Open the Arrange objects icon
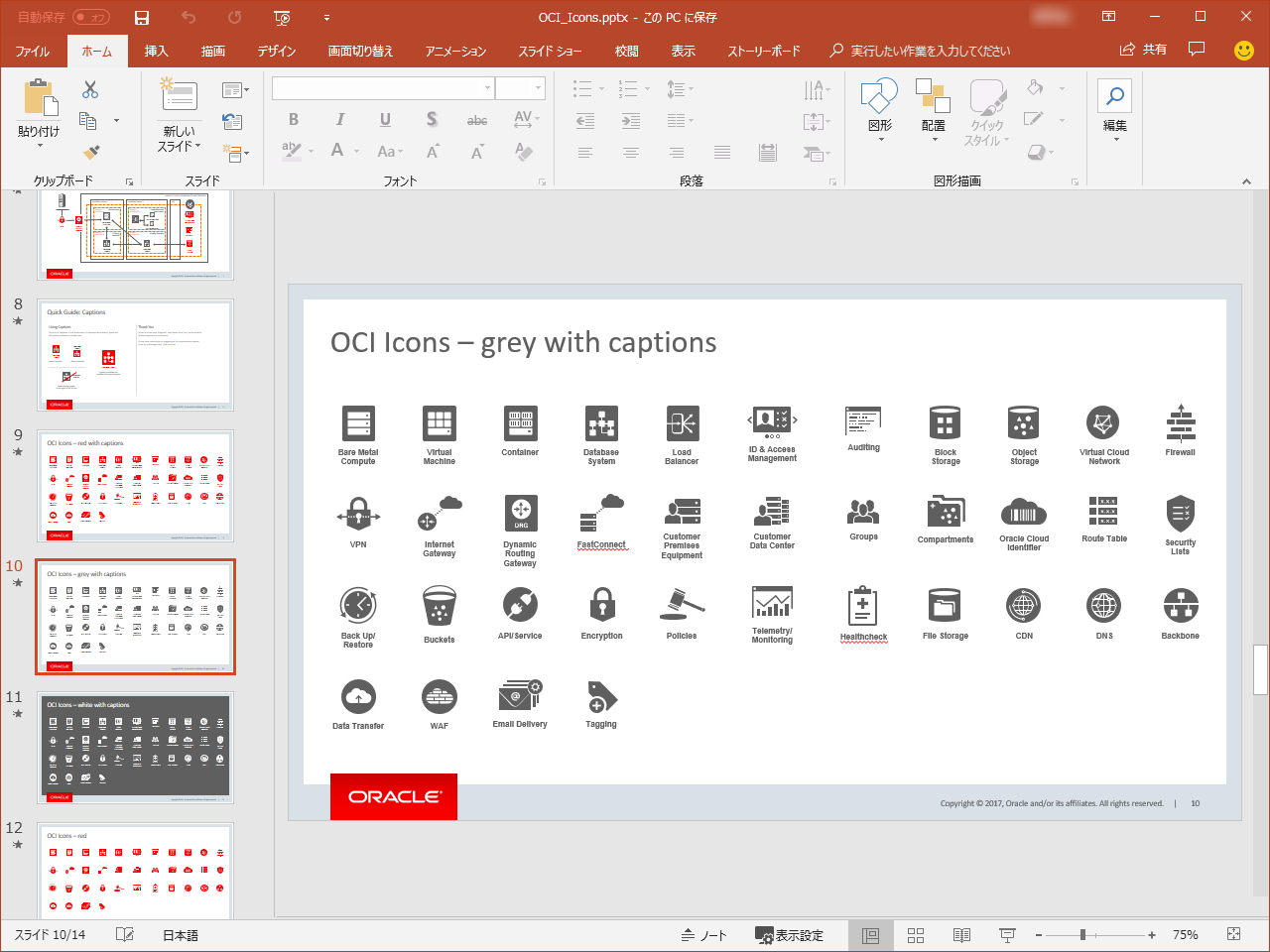1270x952 pixels. tap(933, 96)
